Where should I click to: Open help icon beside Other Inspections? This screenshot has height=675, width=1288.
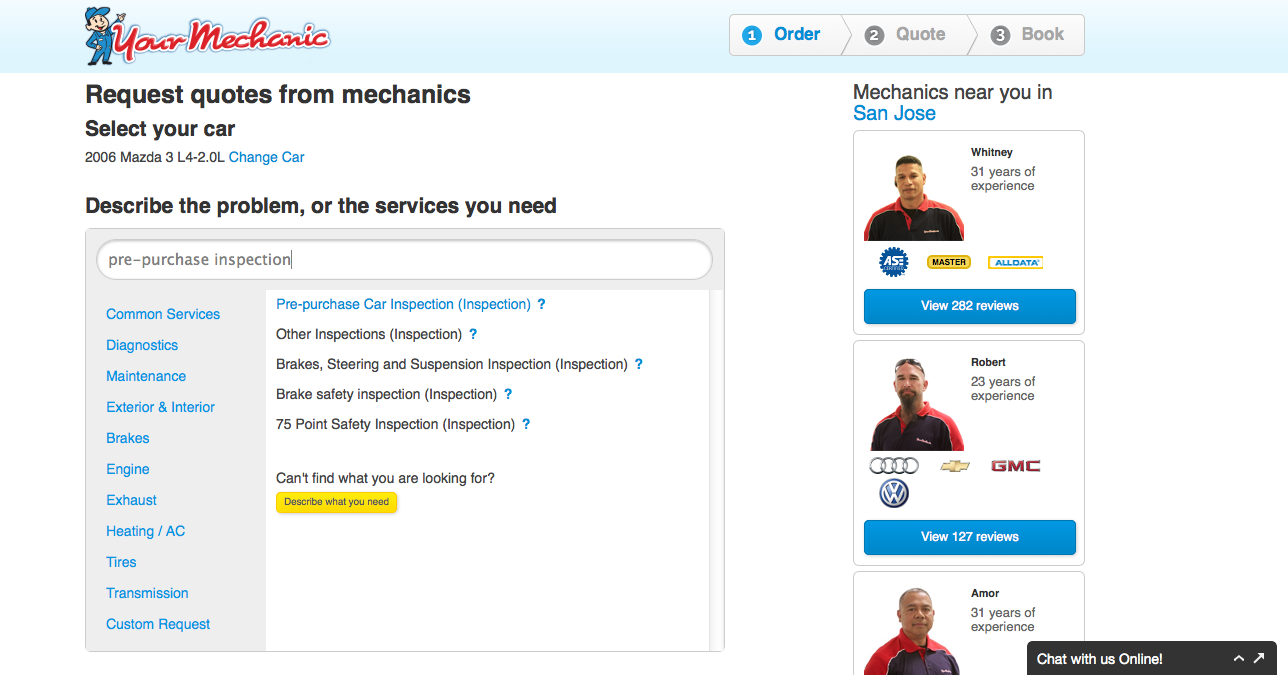[473, 334]
